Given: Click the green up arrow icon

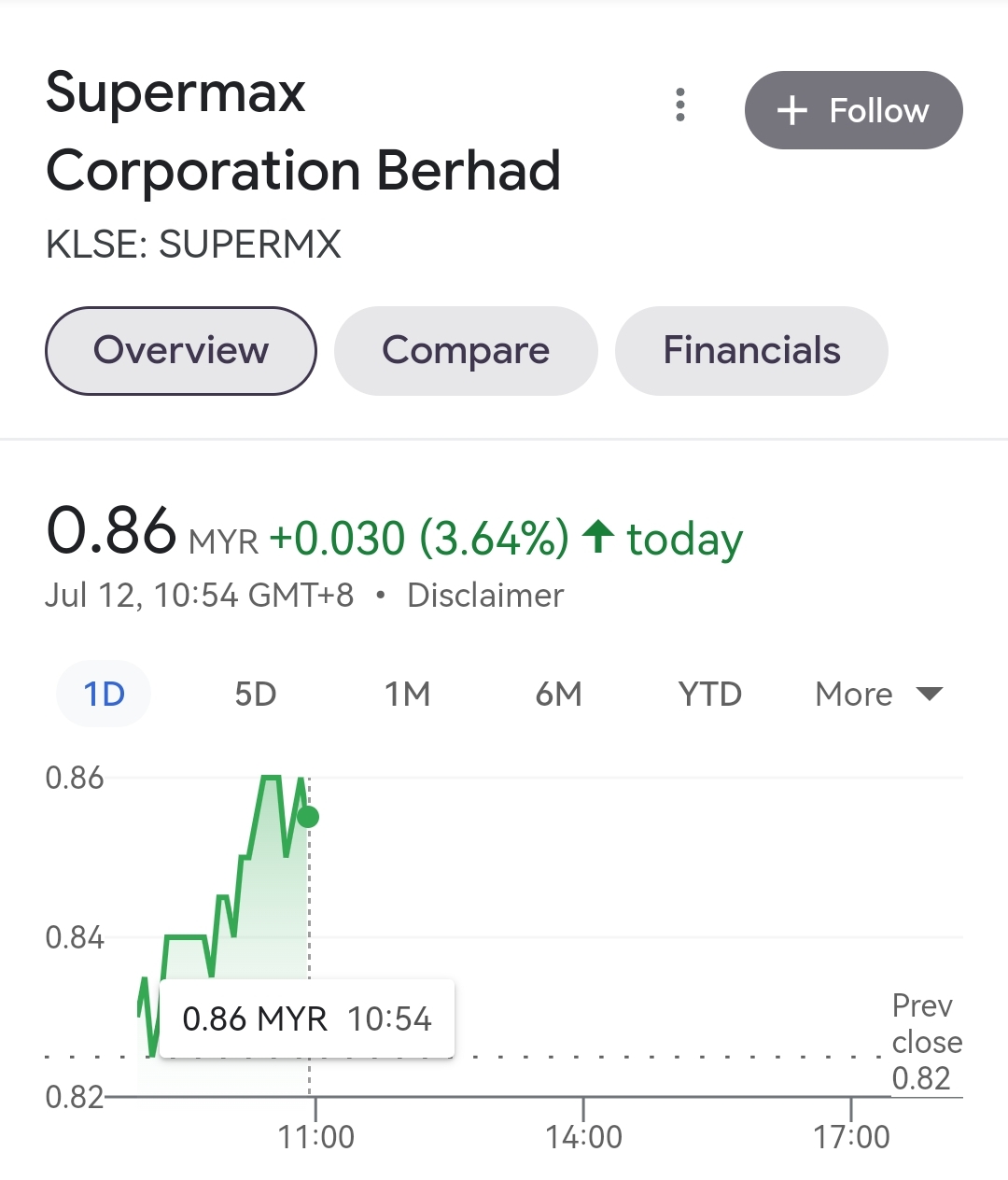Looking at the screenshot, I should pos(597,537).
